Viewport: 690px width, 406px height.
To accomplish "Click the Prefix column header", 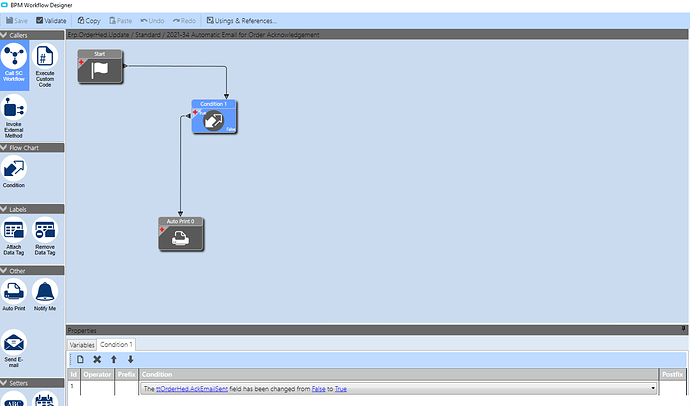I will click(126, 374).
